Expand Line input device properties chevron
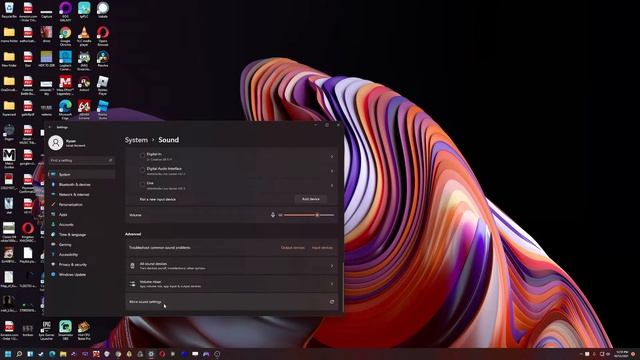Screen dimensions: 640x360 pos(332,186)
